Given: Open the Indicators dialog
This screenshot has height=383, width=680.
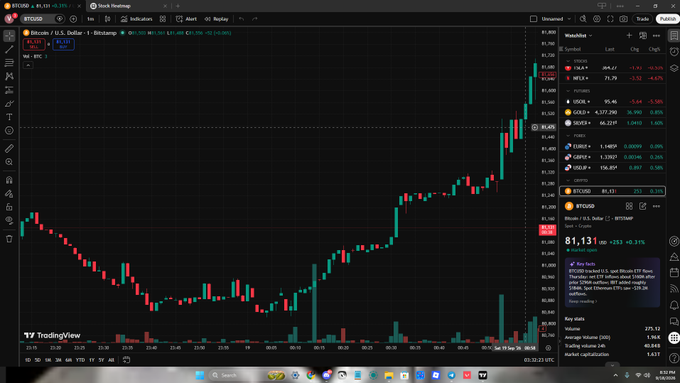Looking at the screenshot, I should [x=137, y=19].
